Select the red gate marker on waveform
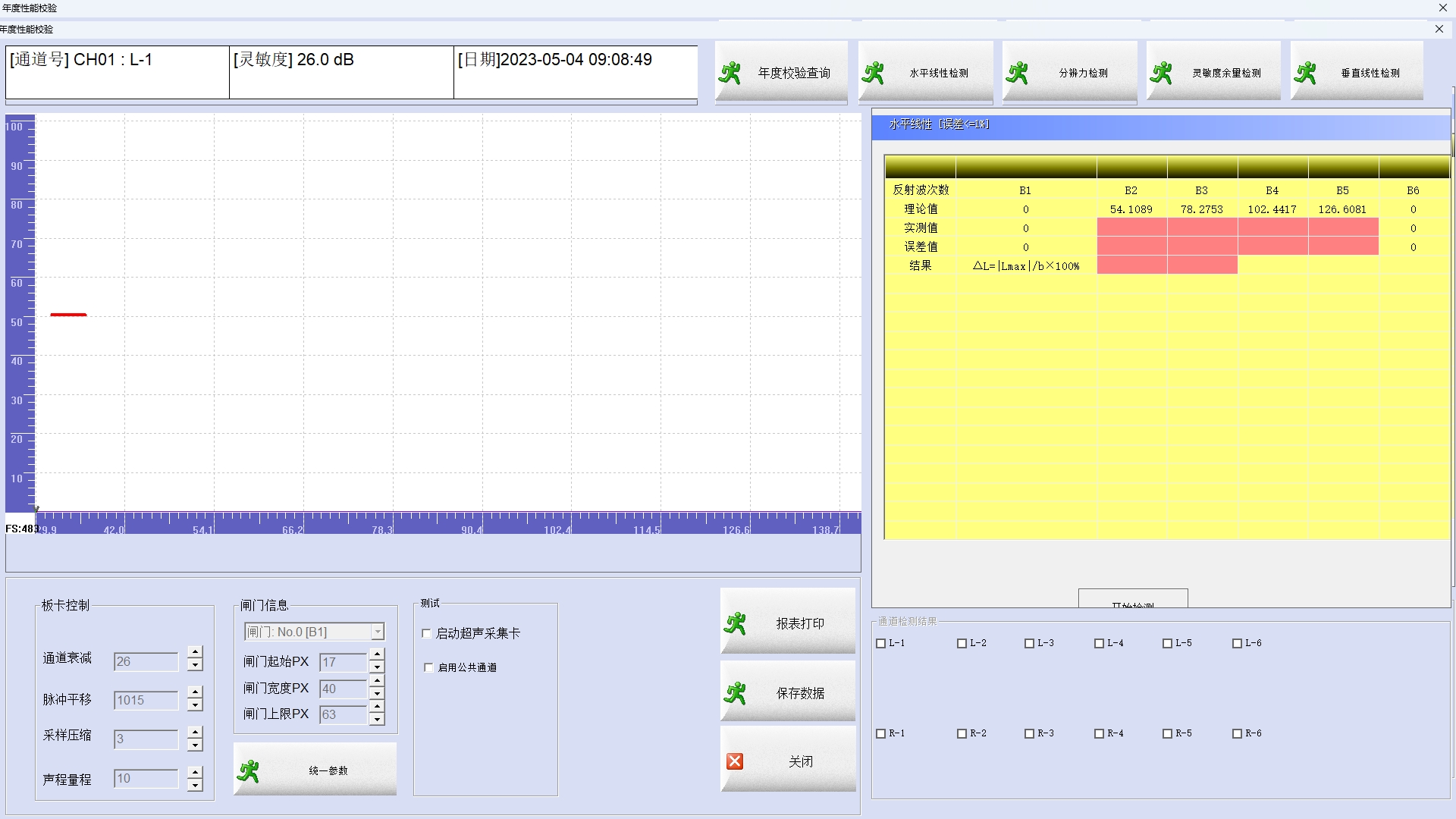 click(x=68, y=314)
